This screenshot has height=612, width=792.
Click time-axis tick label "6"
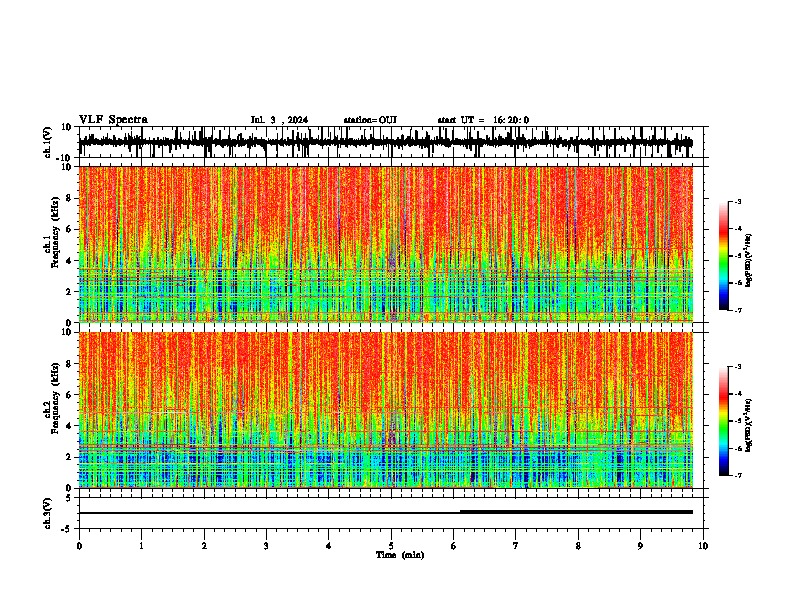point(454,546)
